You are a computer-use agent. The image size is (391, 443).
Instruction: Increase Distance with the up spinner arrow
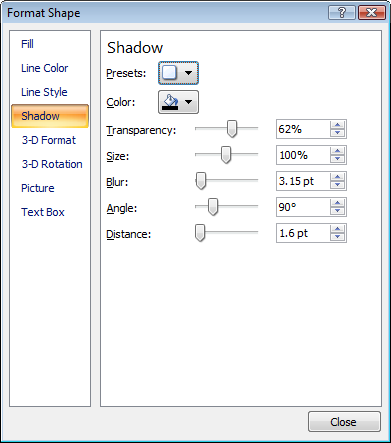pyautogui.click(x=337, y=229)
